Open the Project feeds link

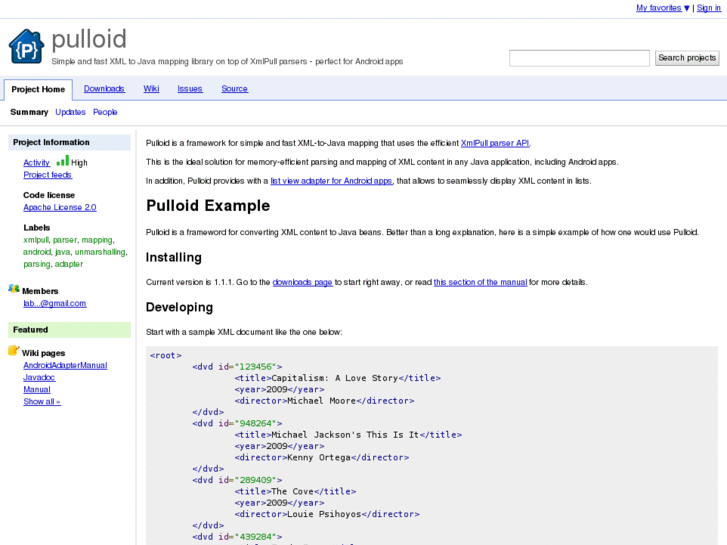[47, 175]
